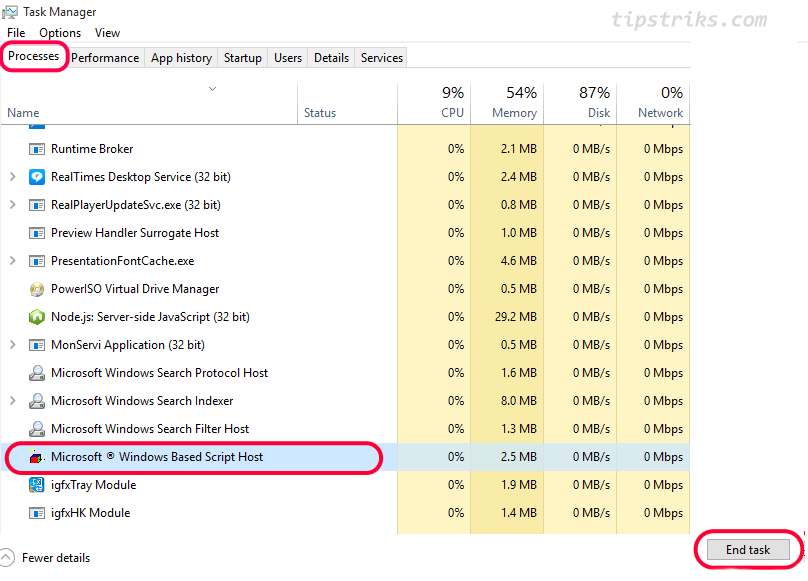
Task: Switch to the Processes tab
Action: [x=33, y=56]
